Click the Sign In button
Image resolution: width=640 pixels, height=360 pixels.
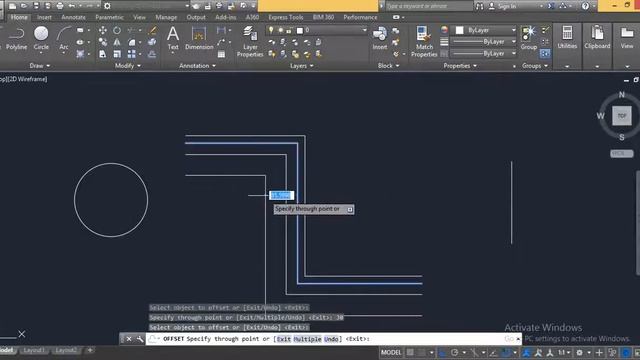click(x=502, y=6)
